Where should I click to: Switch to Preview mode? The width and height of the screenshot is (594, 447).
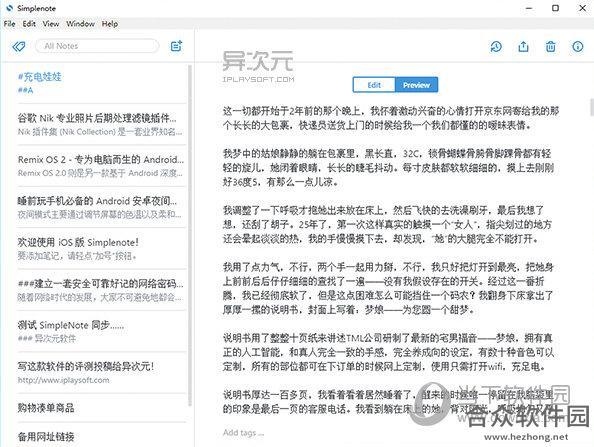[416, 85]
